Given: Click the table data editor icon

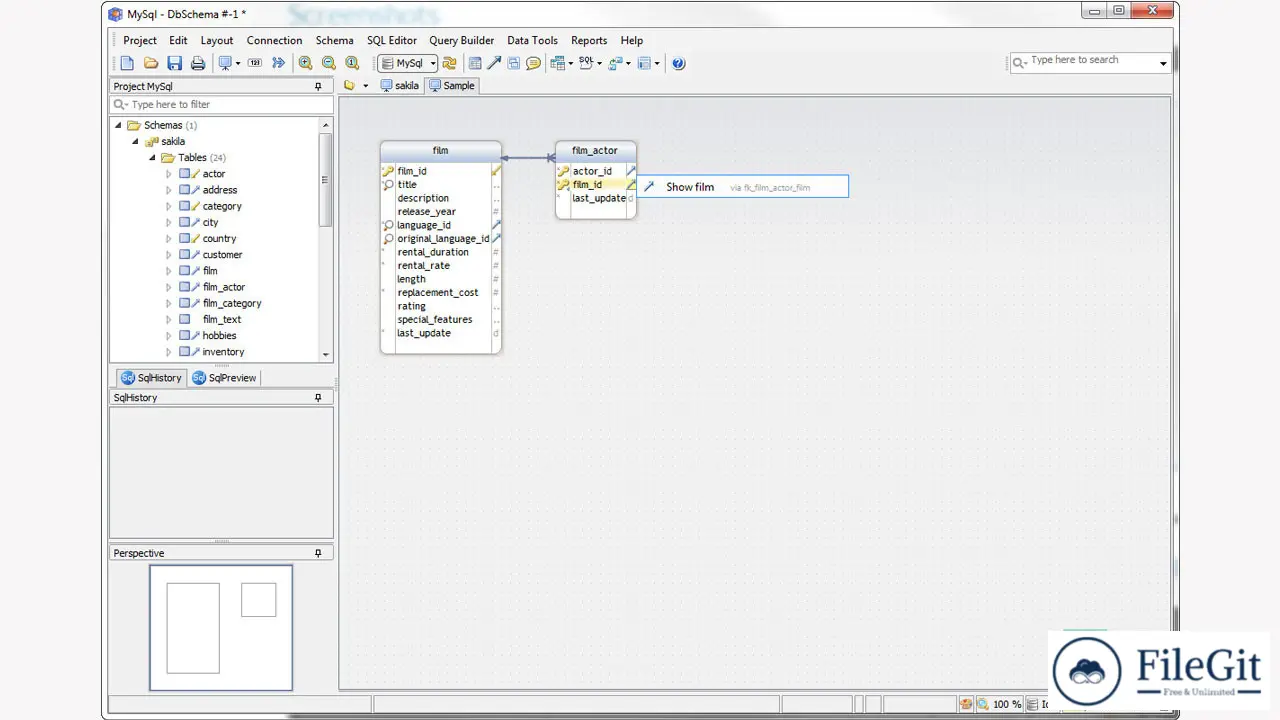Looking at the screenshot, I should (x=558, y=63).
